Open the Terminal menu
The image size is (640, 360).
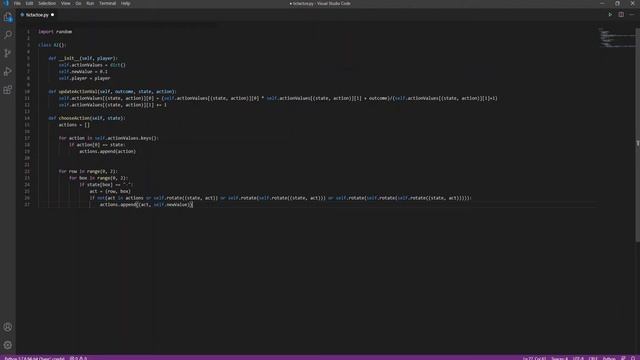click(107, 3)
